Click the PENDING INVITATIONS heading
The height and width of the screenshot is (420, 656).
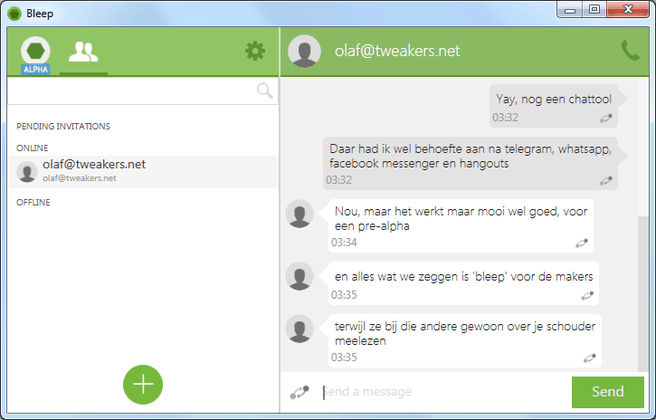click(63, 126)
